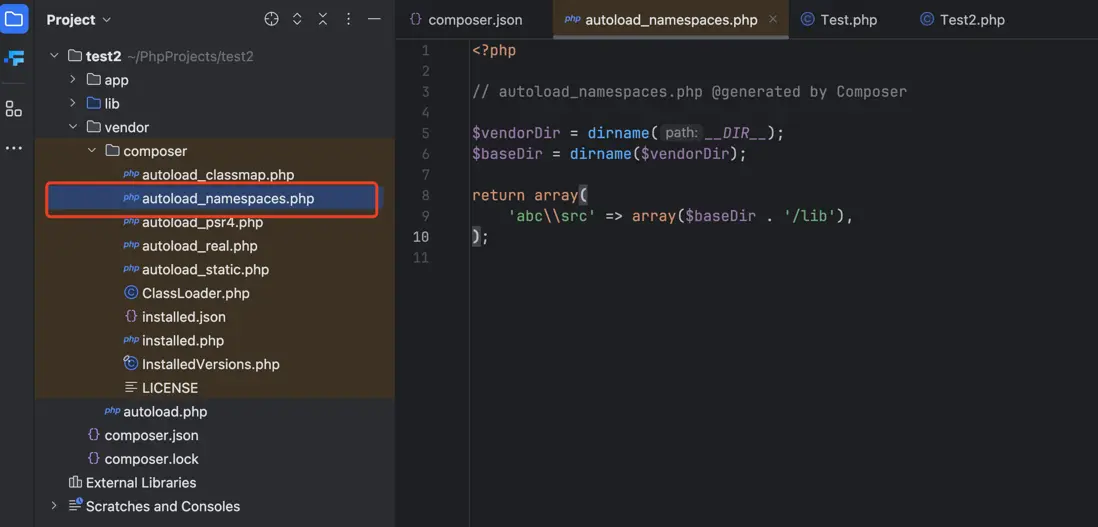Collapse the vendor folder
The width and height of the screenshot is (1098, 527).
pos(73,127)
